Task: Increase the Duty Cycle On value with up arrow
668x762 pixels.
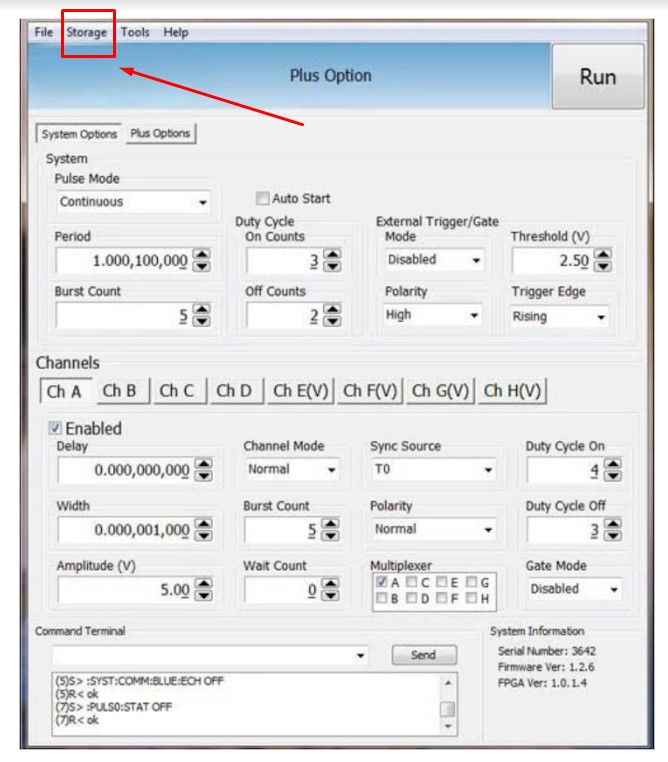Action: coord(614,464)
